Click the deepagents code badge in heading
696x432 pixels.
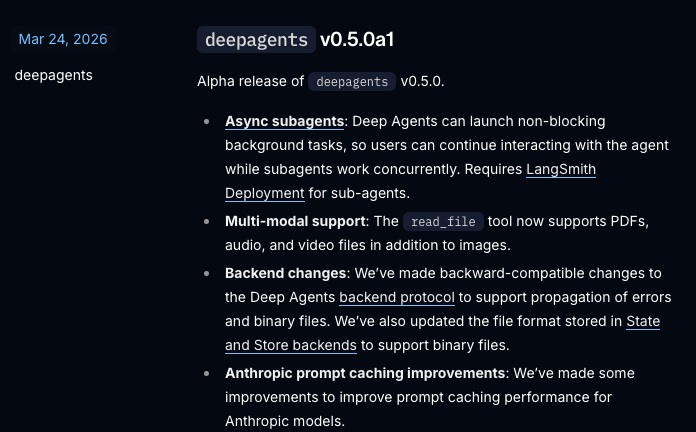256,40
